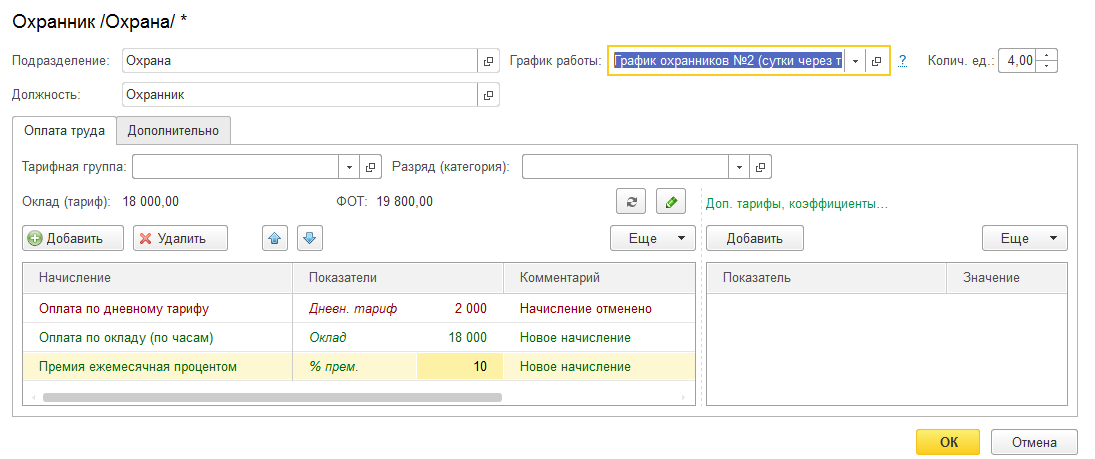Viewport: 1095px width, 459px height.
Task: Click the refresh ФОТ icon button
Action: 631,201
